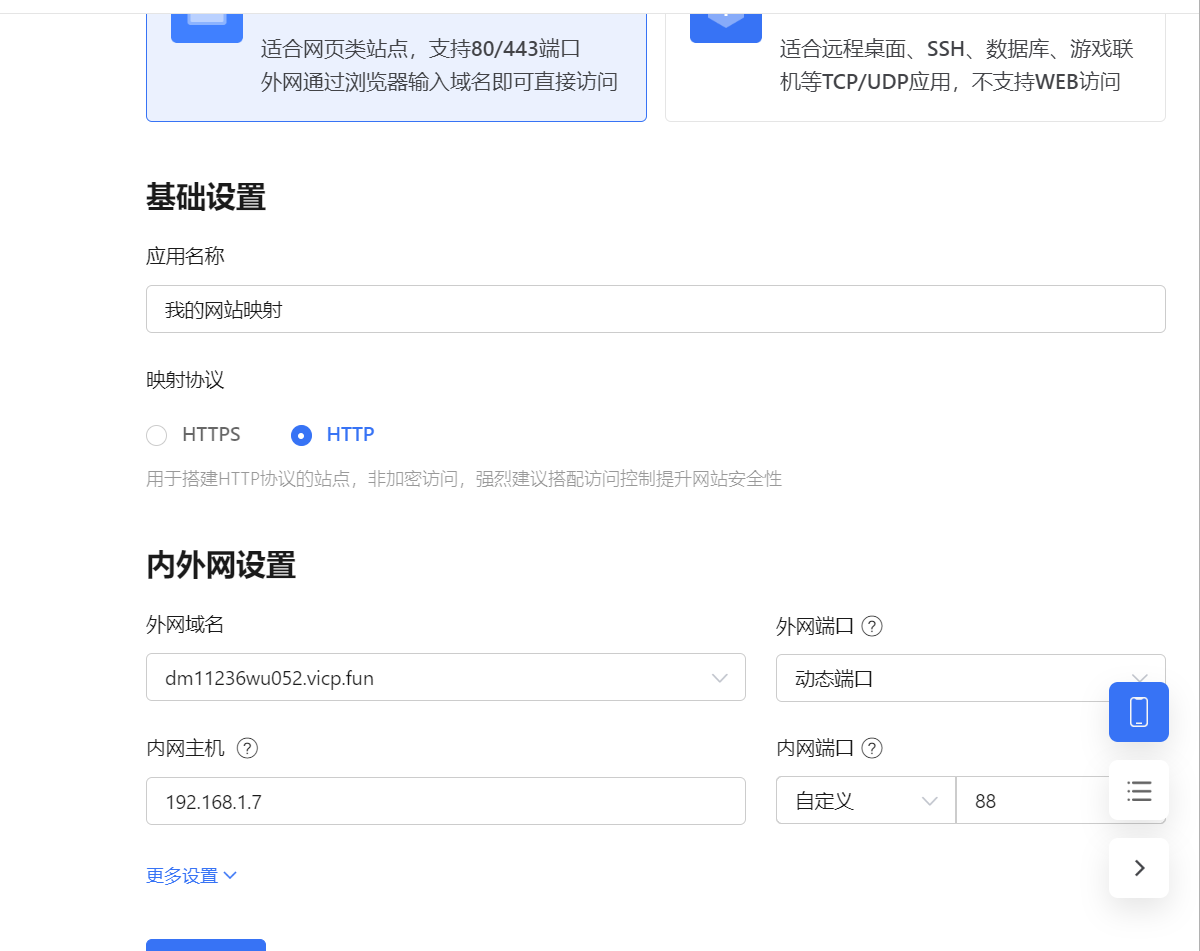Image resolution: width=1200 pixels, height=951 pixels.
Task: Click the floating list menu icon
Action: [x=1138, y=791]
